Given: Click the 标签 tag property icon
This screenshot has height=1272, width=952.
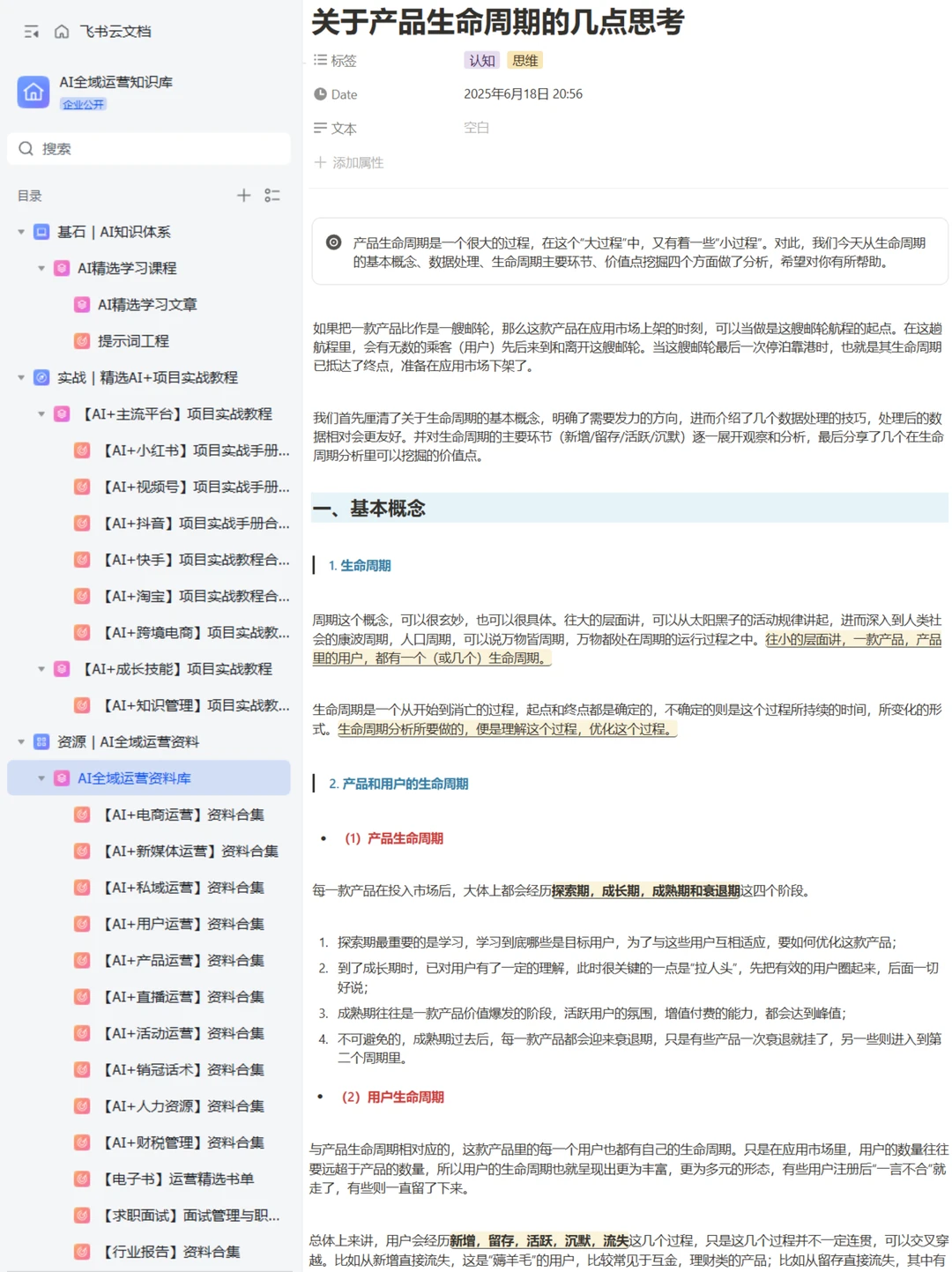Looking at the screenshot, I should pos(320,60).
